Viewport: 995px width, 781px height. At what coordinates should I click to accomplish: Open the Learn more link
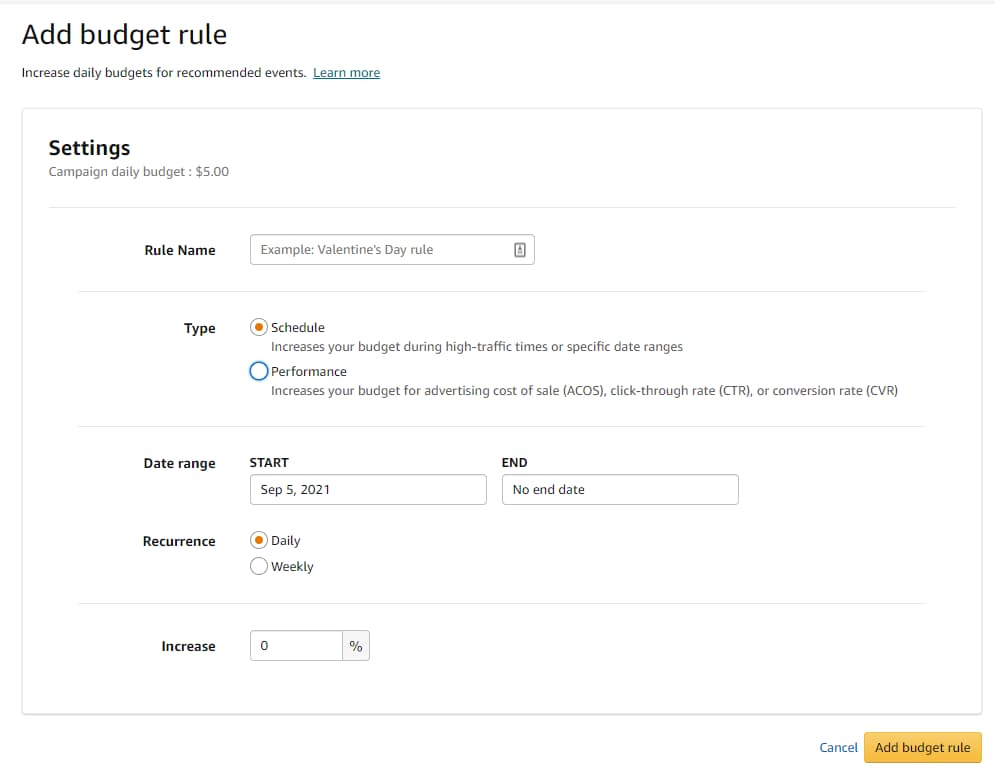(346, 73)
